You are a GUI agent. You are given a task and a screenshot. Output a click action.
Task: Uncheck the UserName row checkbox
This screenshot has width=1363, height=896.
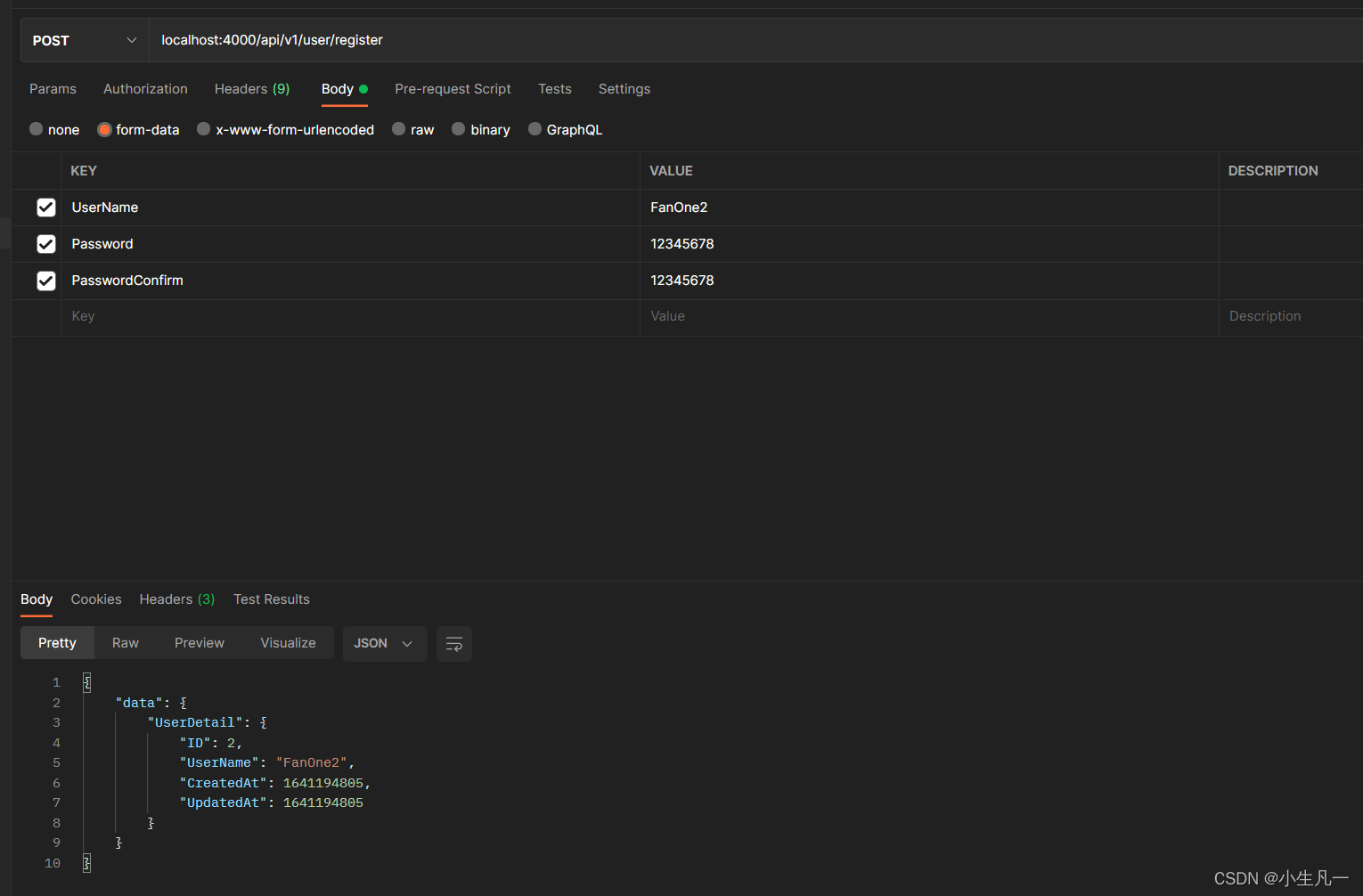tap(46, 208)
